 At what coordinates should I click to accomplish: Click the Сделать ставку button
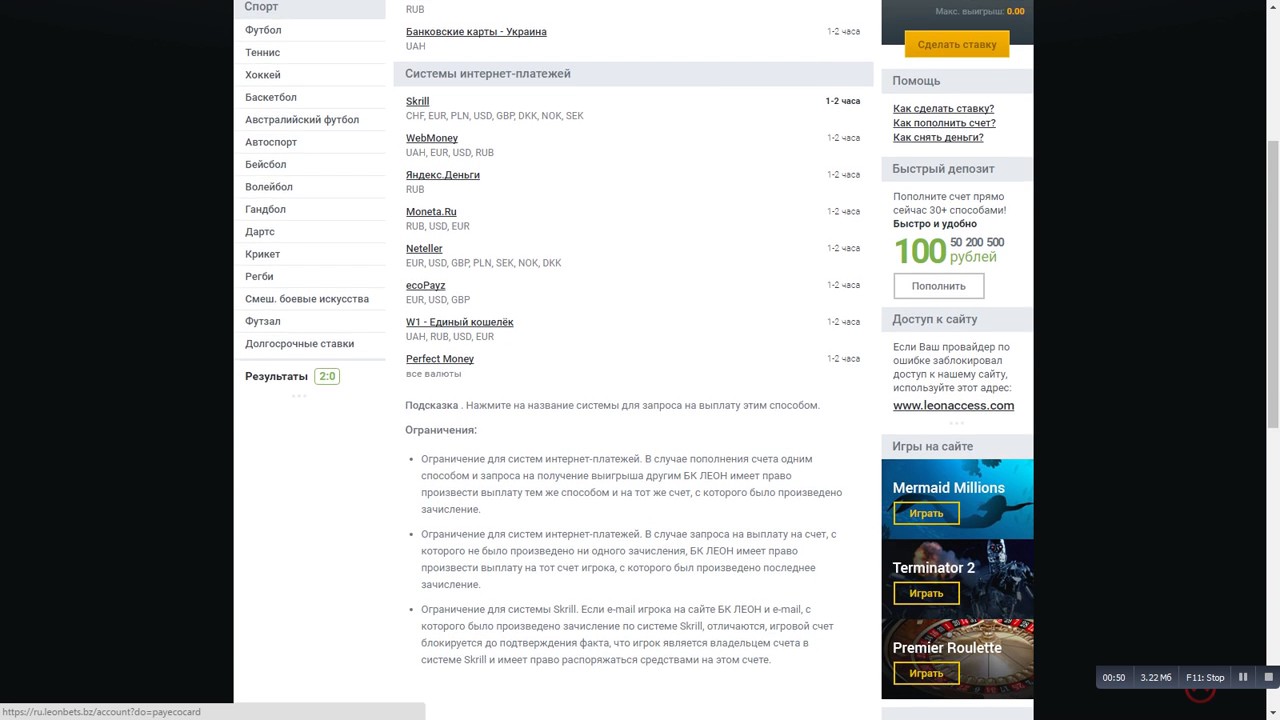pos(957,44)
